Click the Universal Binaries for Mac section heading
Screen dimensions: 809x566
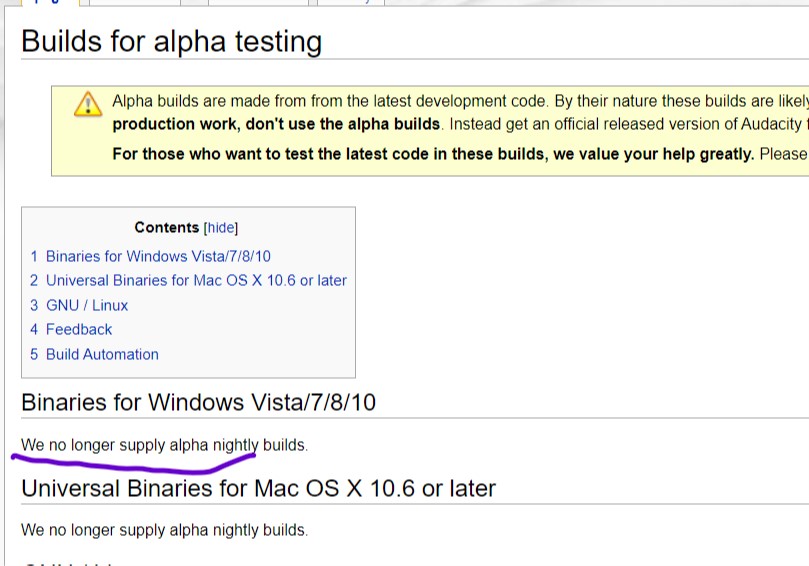(x=258, y=488)
